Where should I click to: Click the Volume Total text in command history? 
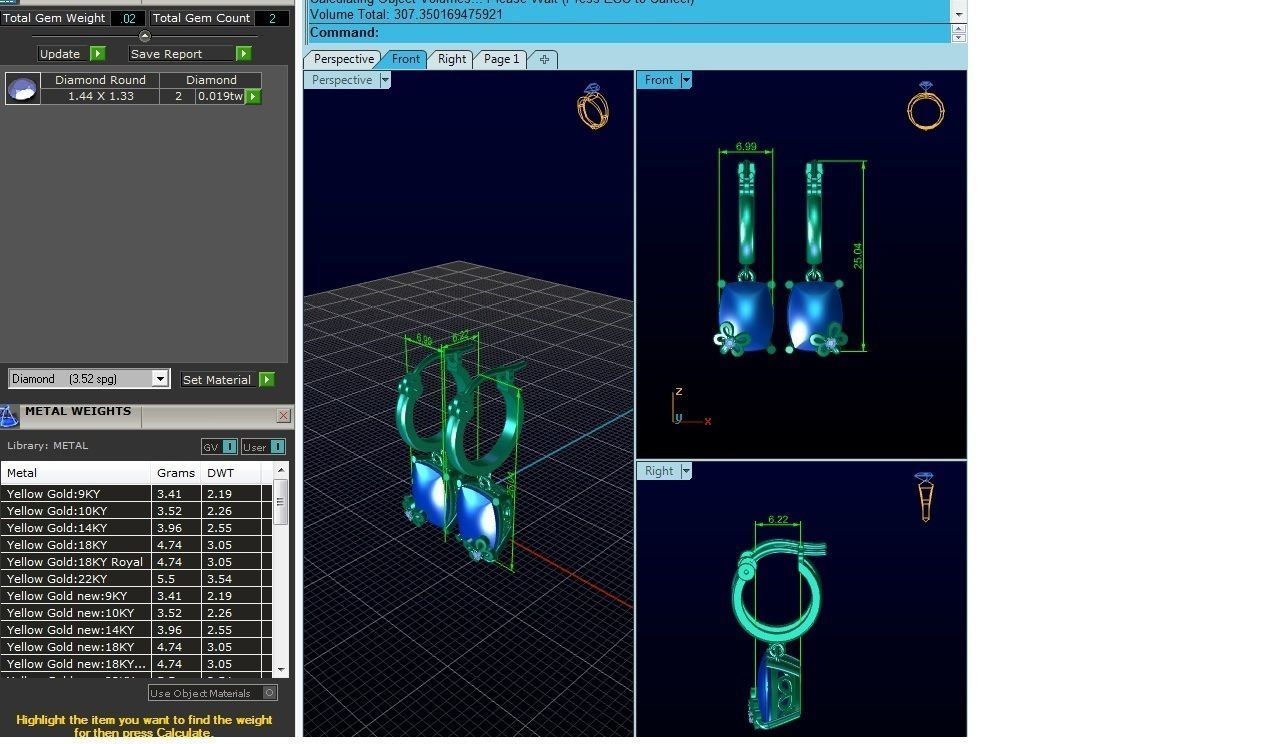pyautogui.click(x=406, y=15)
